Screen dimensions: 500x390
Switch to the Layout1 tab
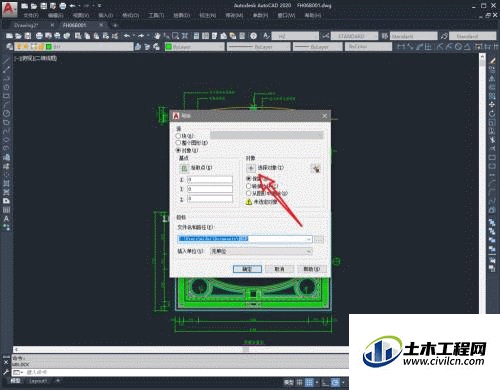coord(38,381)
